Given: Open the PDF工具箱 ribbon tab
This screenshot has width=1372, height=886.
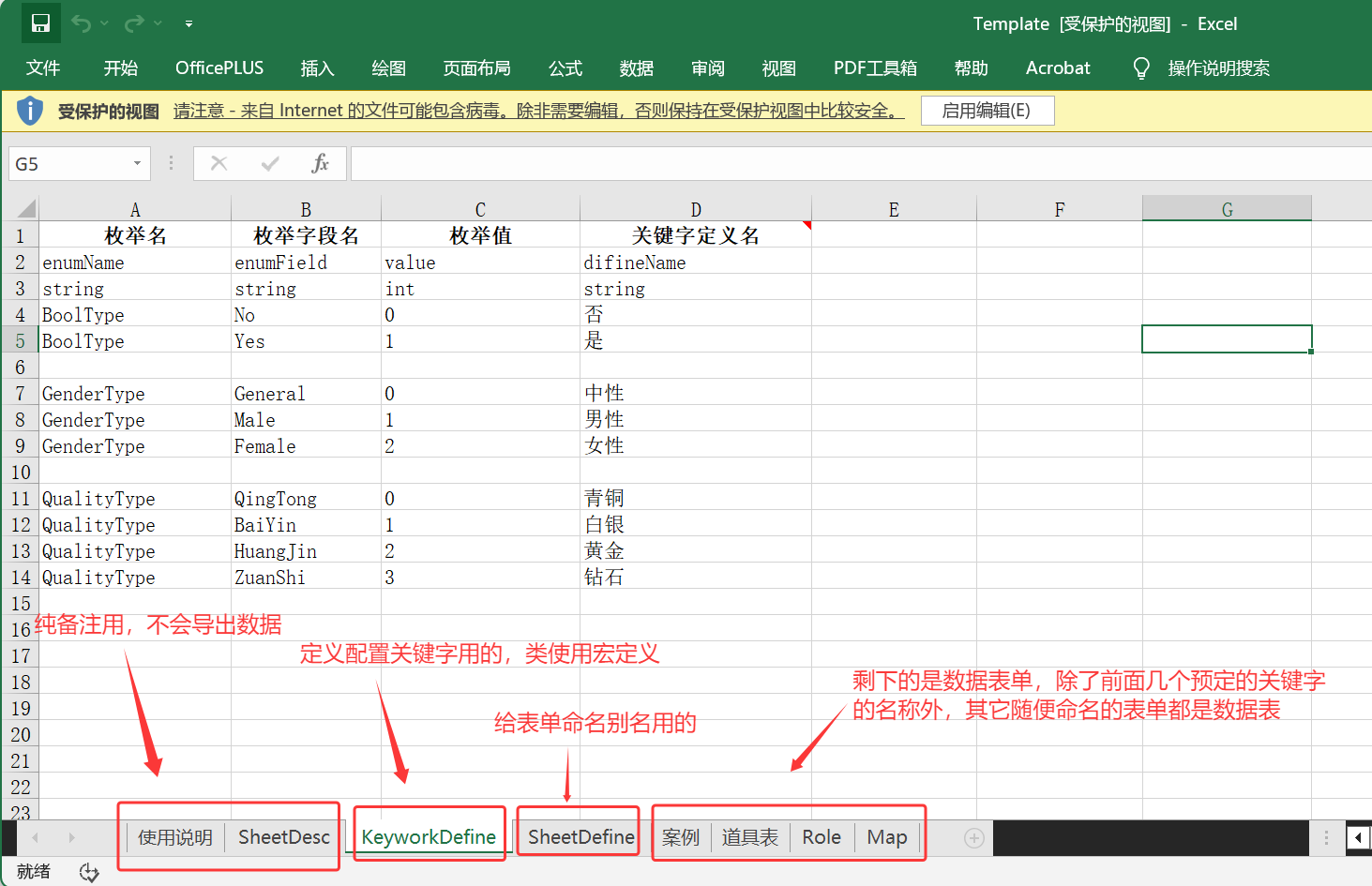Looking at the screenshot, I should (x=876, y=68).
